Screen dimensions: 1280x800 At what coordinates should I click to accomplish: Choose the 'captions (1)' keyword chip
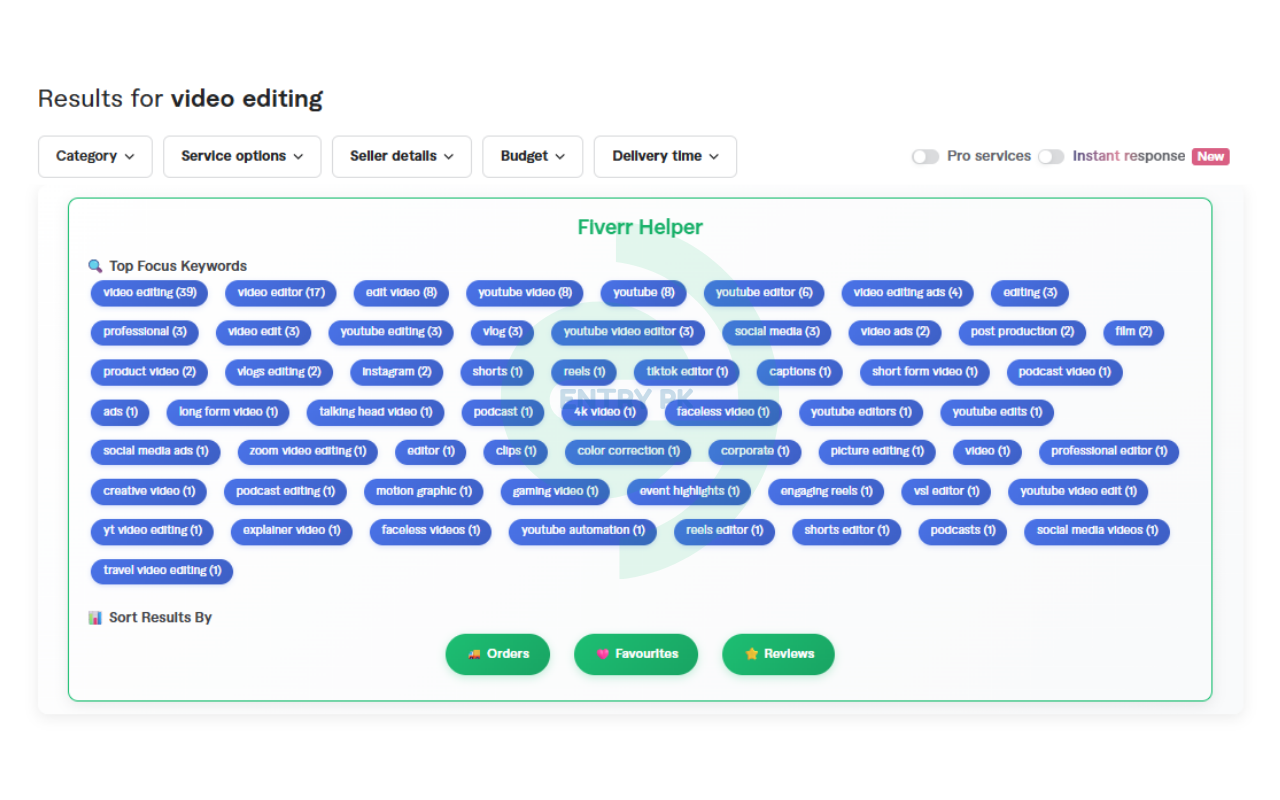(x=800, y=372)
